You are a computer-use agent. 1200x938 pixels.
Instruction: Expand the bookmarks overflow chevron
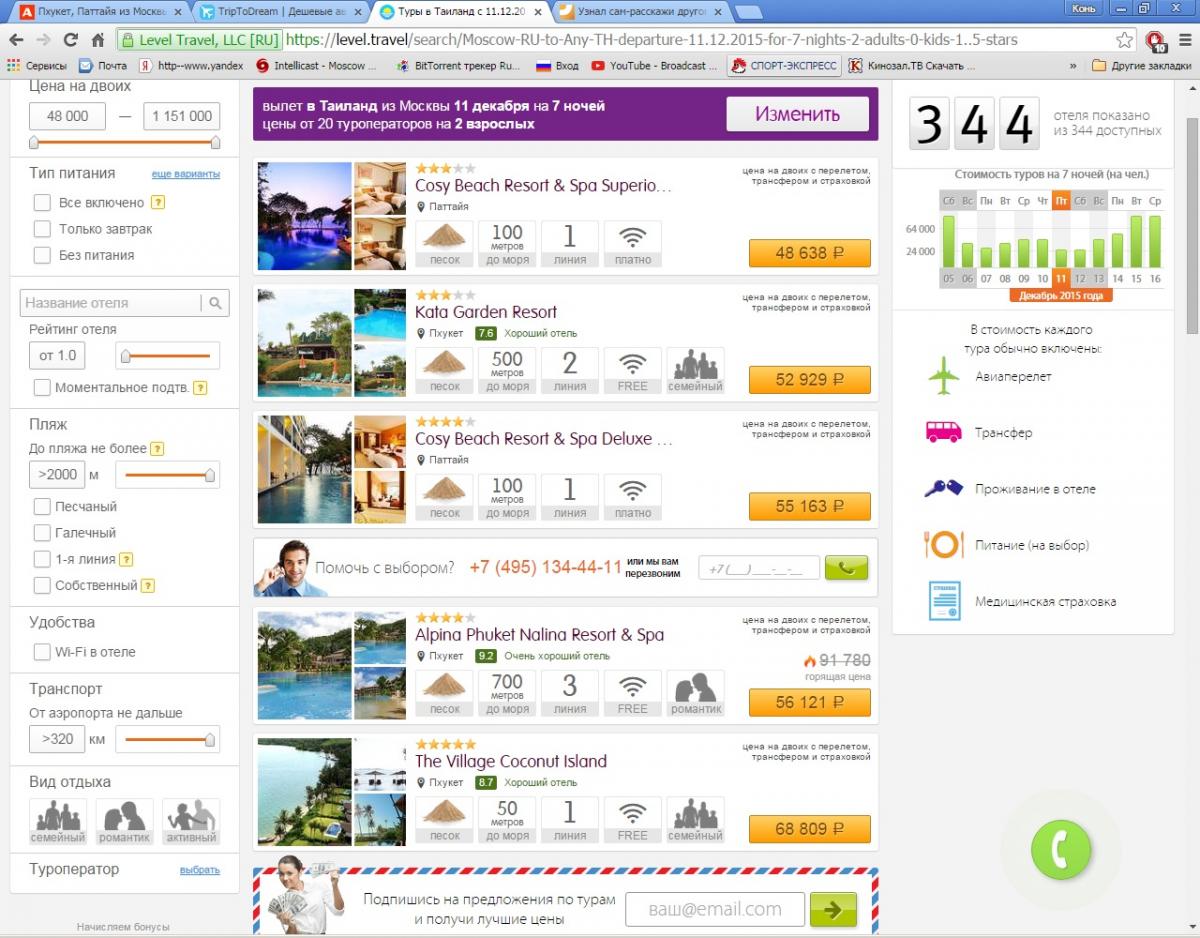tap(1073, 66)
